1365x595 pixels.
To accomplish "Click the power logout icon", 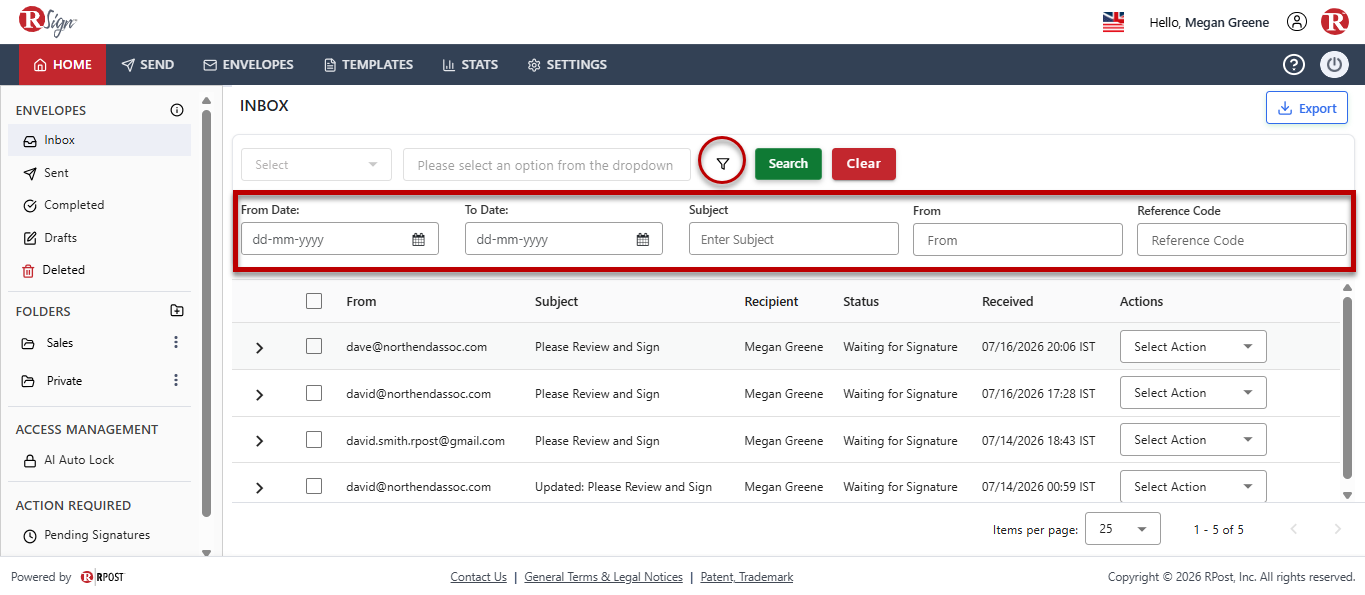I will pyautogui.click(x=1335, y=64).
